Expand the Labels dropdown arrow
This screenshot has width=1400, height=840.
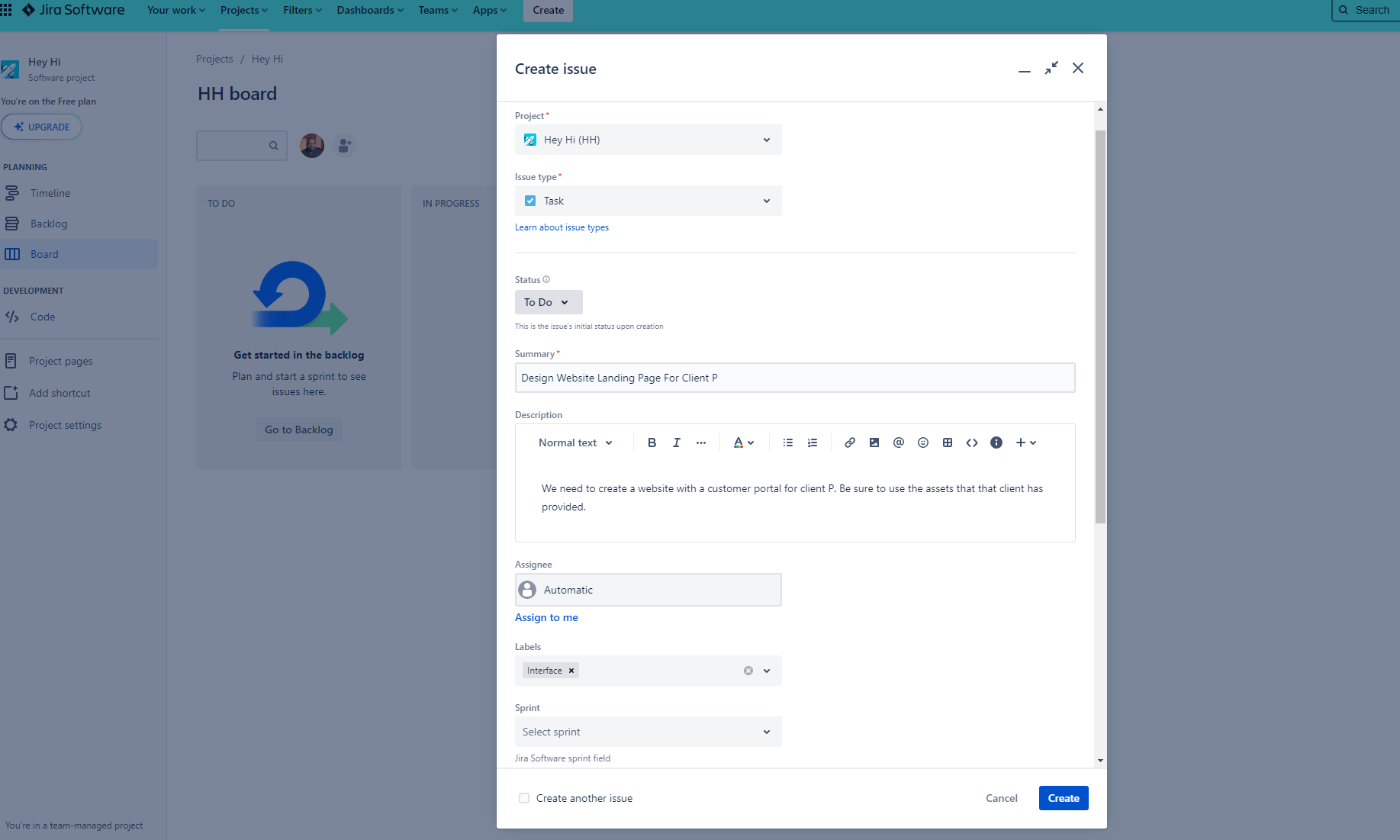point(766,671)
